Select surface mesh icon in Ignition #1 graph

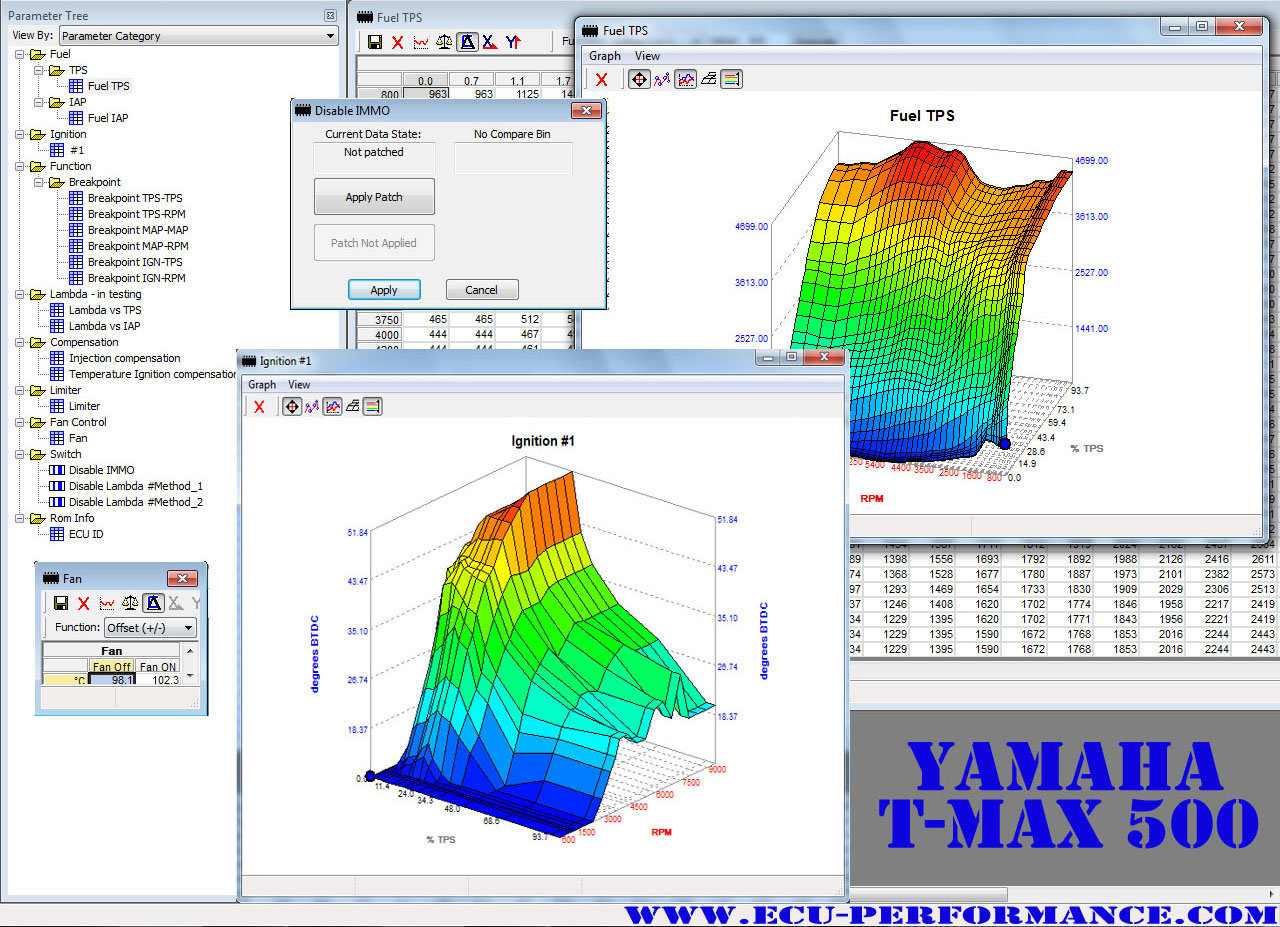353,406
